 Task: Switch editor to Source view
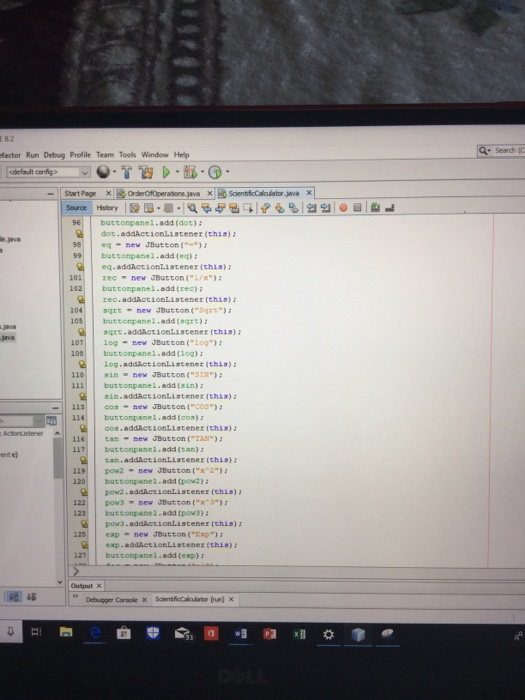point(76,208)
